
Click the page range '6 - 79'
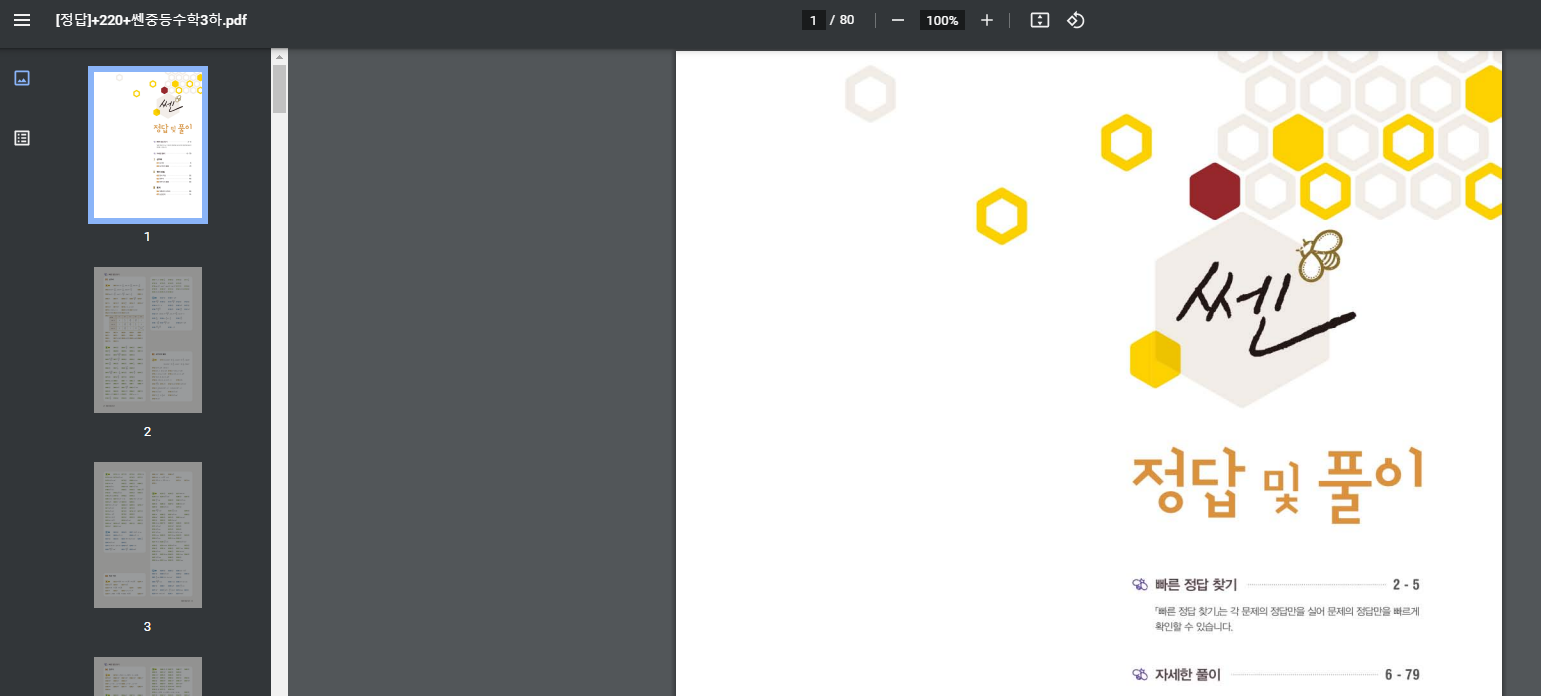coord(1402,674)
